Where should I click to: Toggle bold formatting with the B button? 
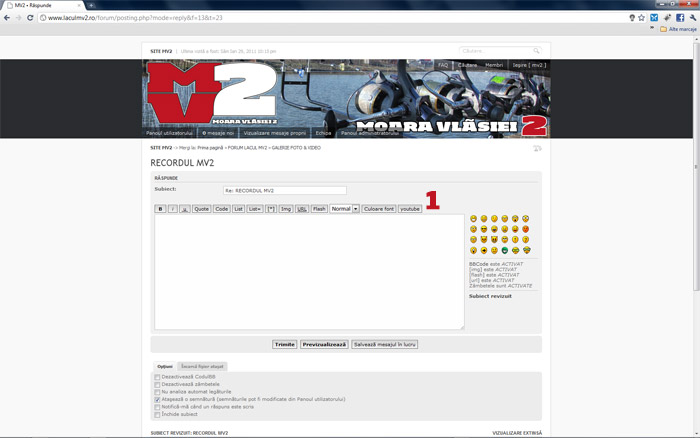tap(160, 209)
